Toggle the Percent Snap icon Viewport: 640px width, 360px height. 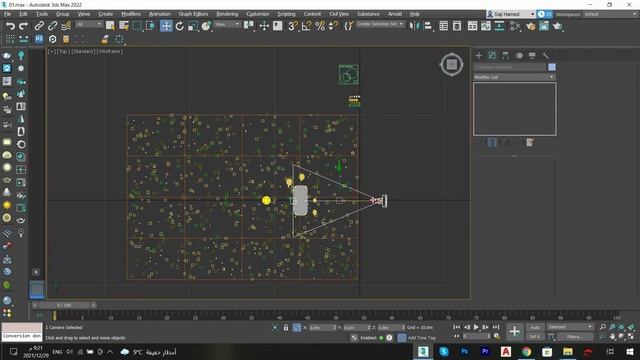[x=320, y=27]
